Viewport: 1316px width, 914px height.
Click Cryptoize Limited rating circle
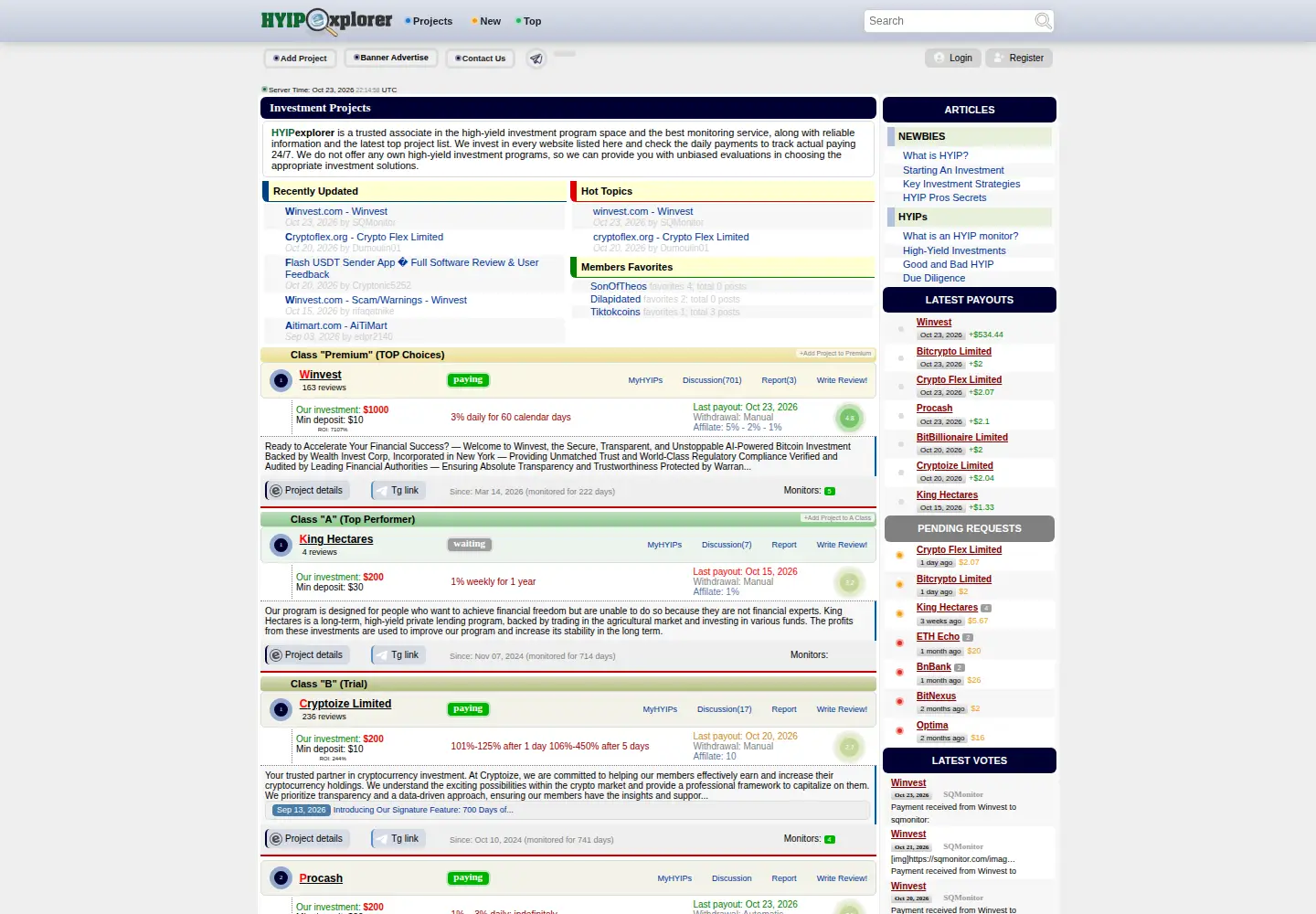pos(849,747)
